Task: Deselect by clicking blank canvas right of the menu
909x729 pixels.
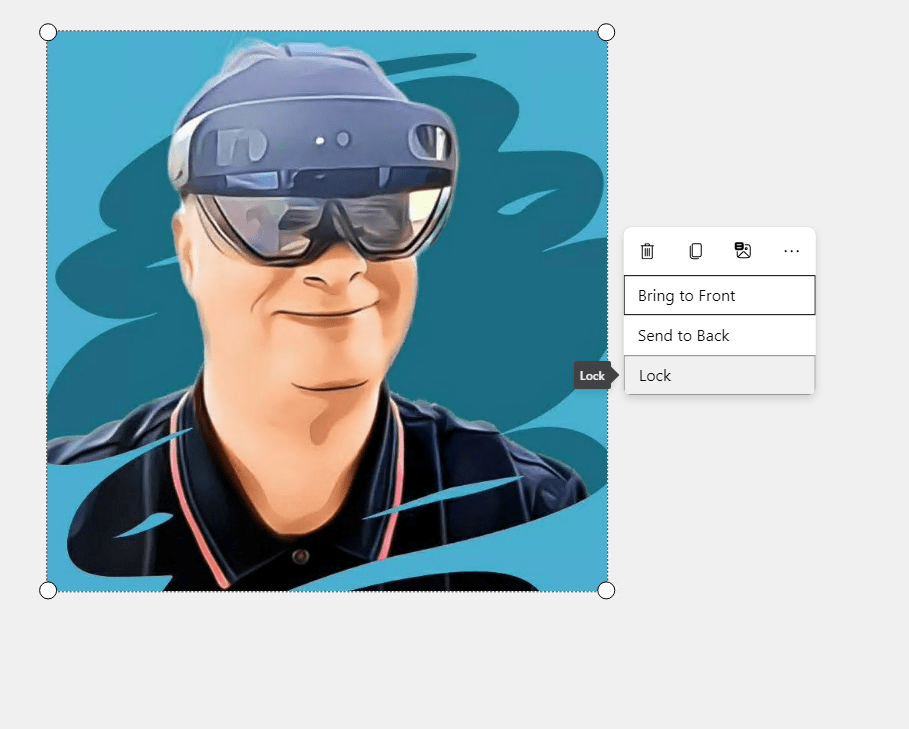Action: [x=860, y=340]
